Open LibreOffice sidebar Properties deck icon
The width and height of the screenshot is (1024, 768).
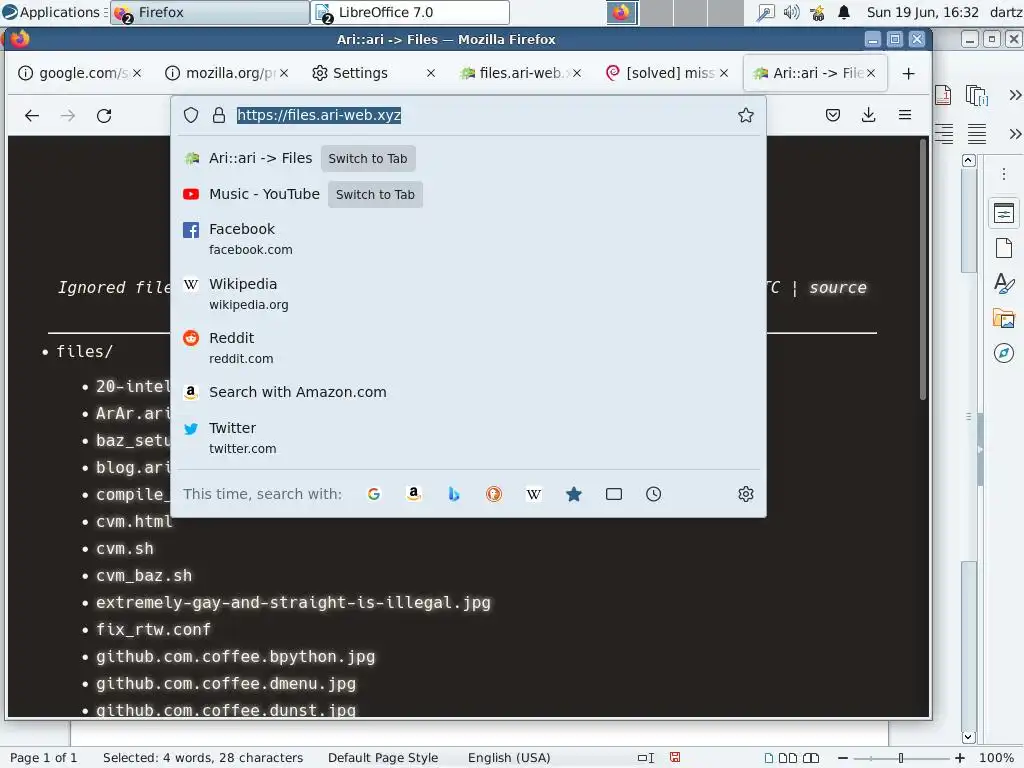(1004, 213)
